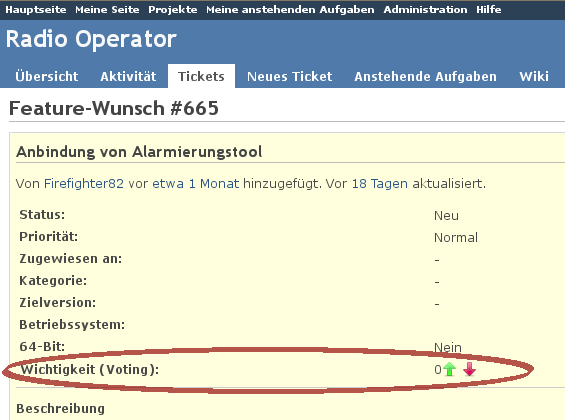This screenshot has width=565, height=420.
Task: Vote down with the red arrow
Action: tap(470, 369)
